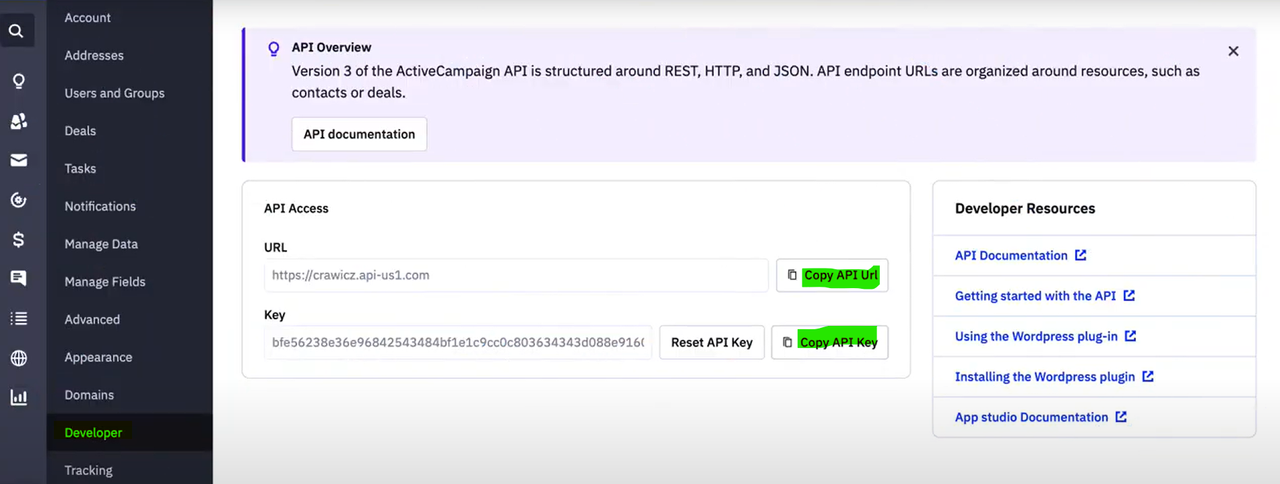Open Site globe icon in left rail
This screenshot has width=1280, height=484.
(18, 358)
